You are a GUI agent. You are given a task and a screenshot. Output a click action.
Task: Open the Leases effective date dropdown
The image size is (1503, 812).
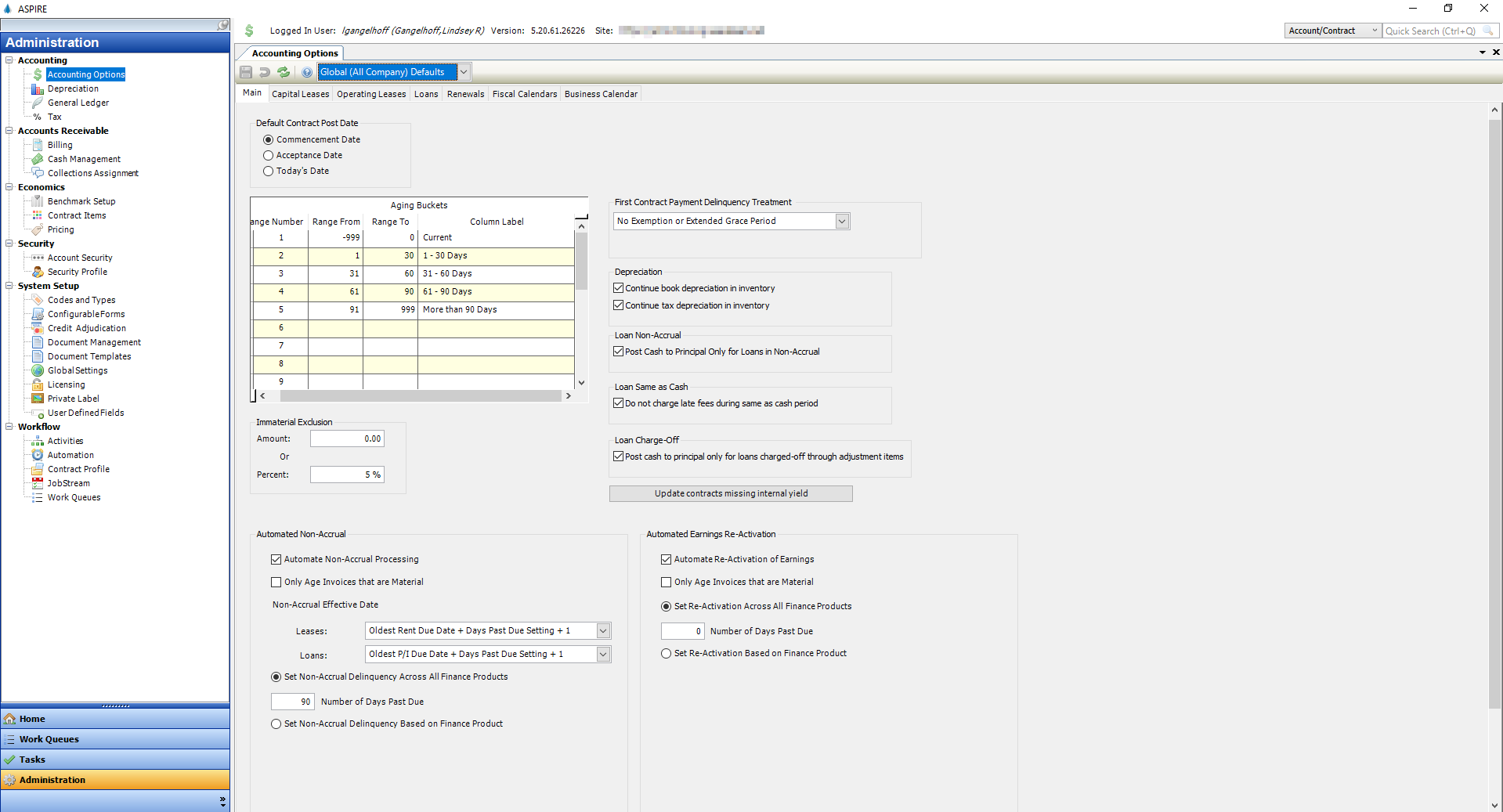pyautogui.click(x=603, y=631)
